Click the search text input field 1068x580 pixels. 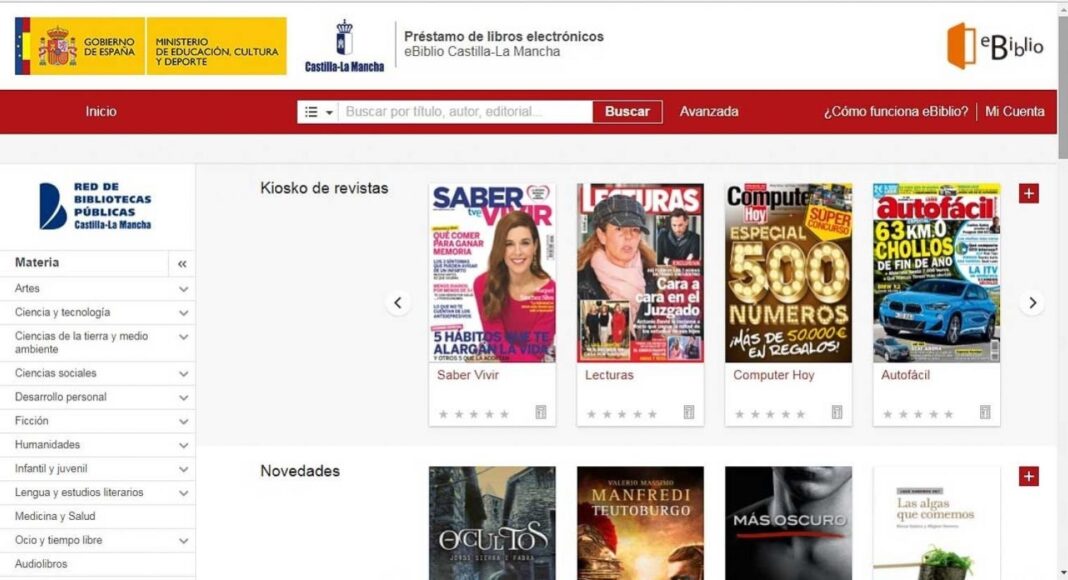[x=467, y=112]
